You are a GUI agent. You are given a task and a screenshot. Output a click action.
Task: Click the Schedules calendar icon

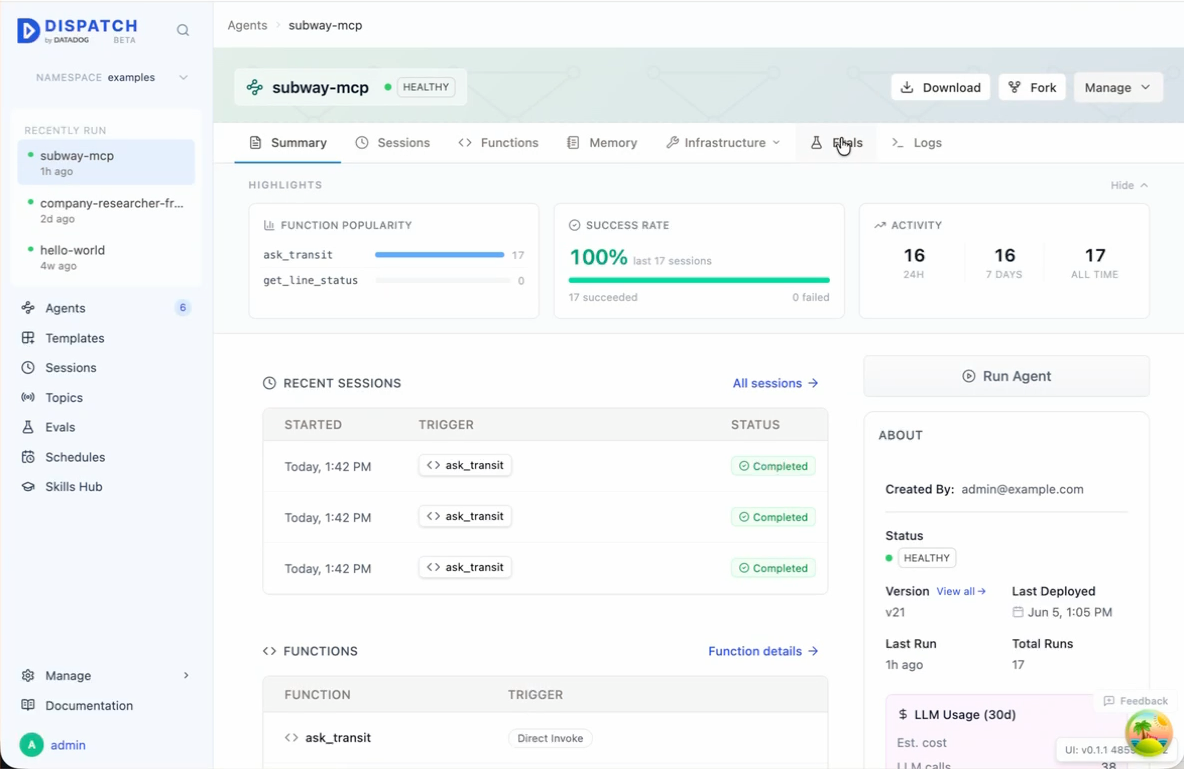[x=28, y=457]
